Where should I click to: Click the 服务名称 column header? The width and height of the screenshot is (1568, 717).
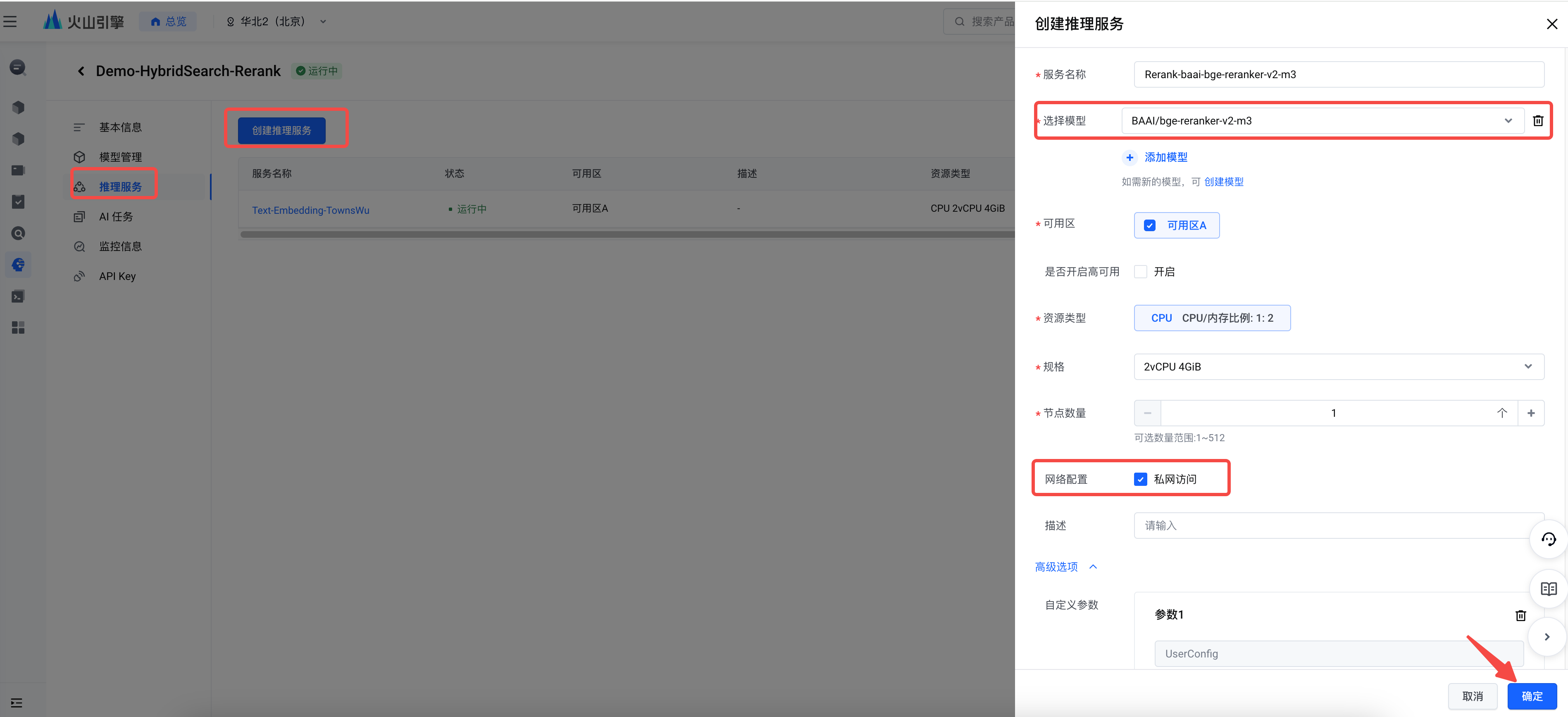pyautogui.click(x=272, y=174)
